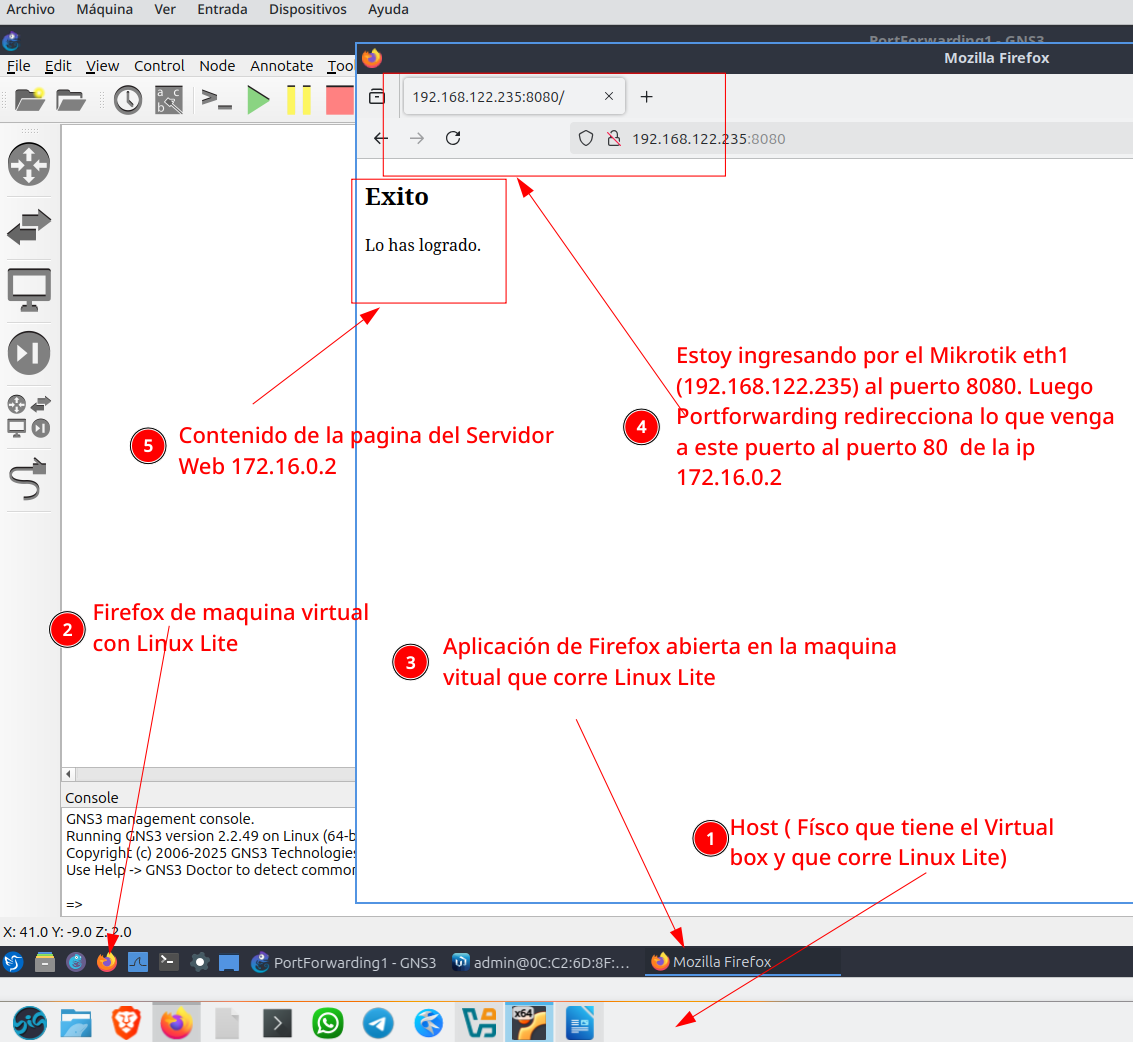Open a new Firefox tab
Image resolution: width=1133 pixels, height=1042 pixels.
point(646,97)
